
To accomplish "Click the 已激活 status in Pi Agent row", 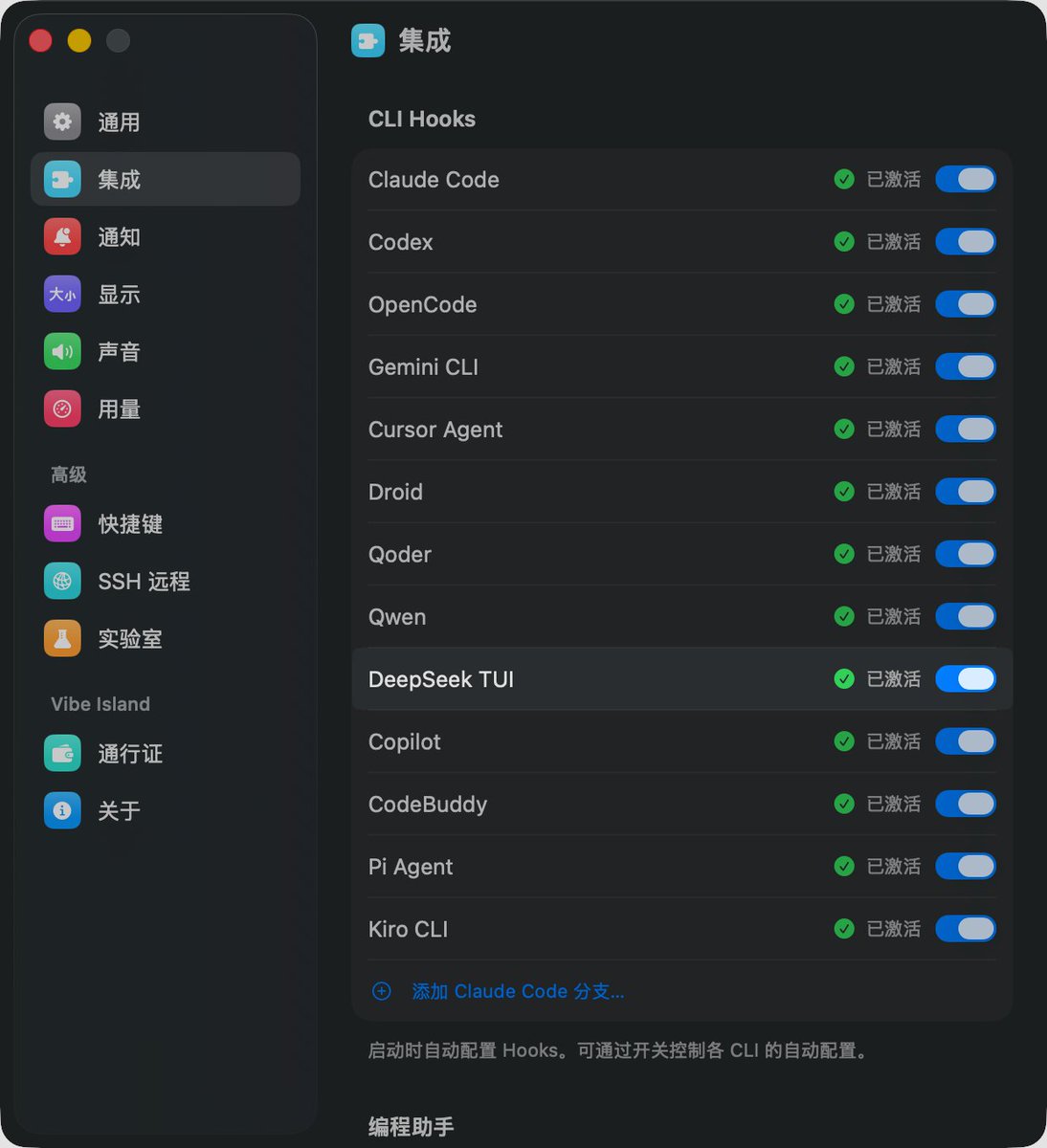I will 894,866.
